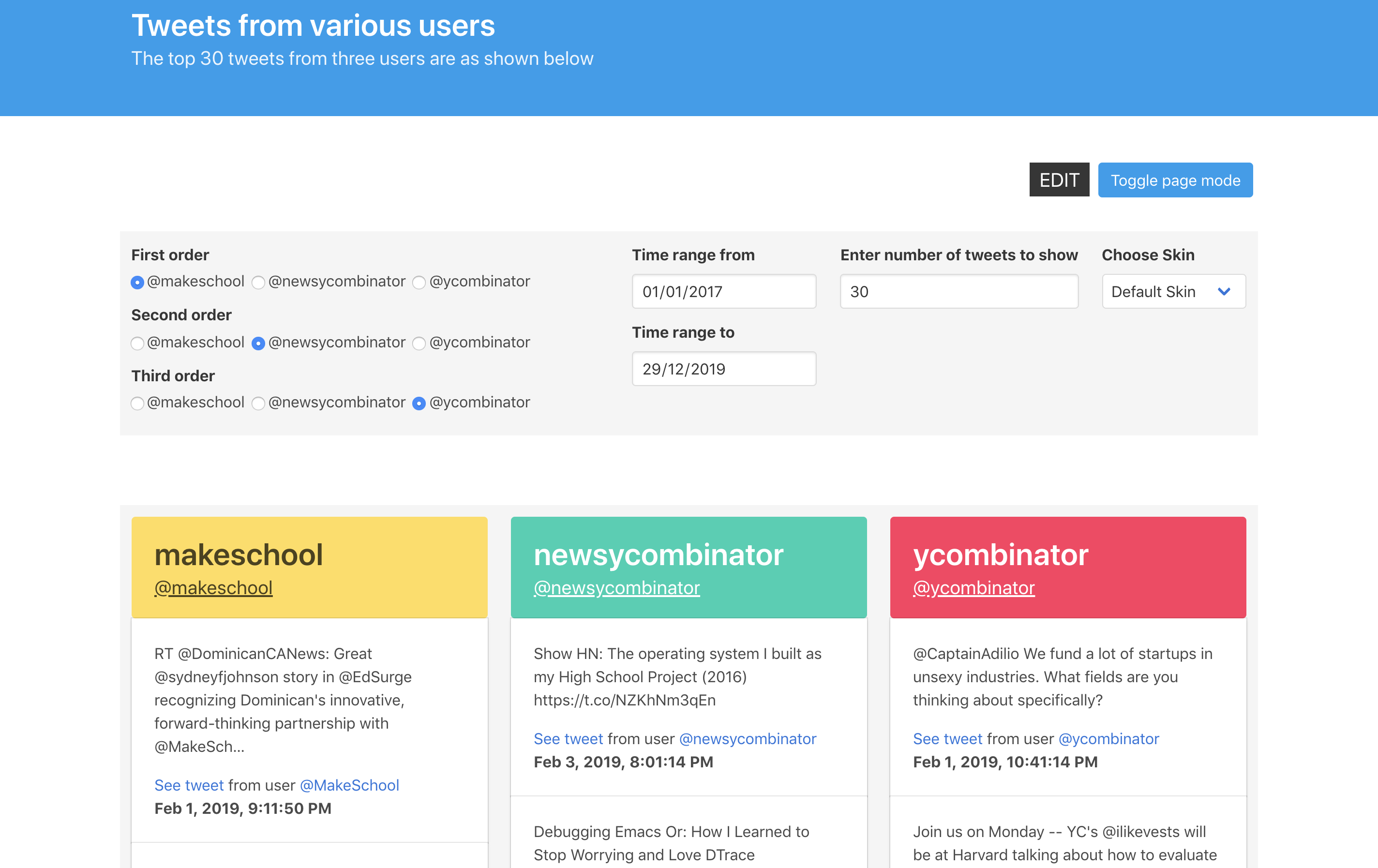Screen dimensions: 1378x868
Task: Open the @makeschool header link
Action: 213,588
